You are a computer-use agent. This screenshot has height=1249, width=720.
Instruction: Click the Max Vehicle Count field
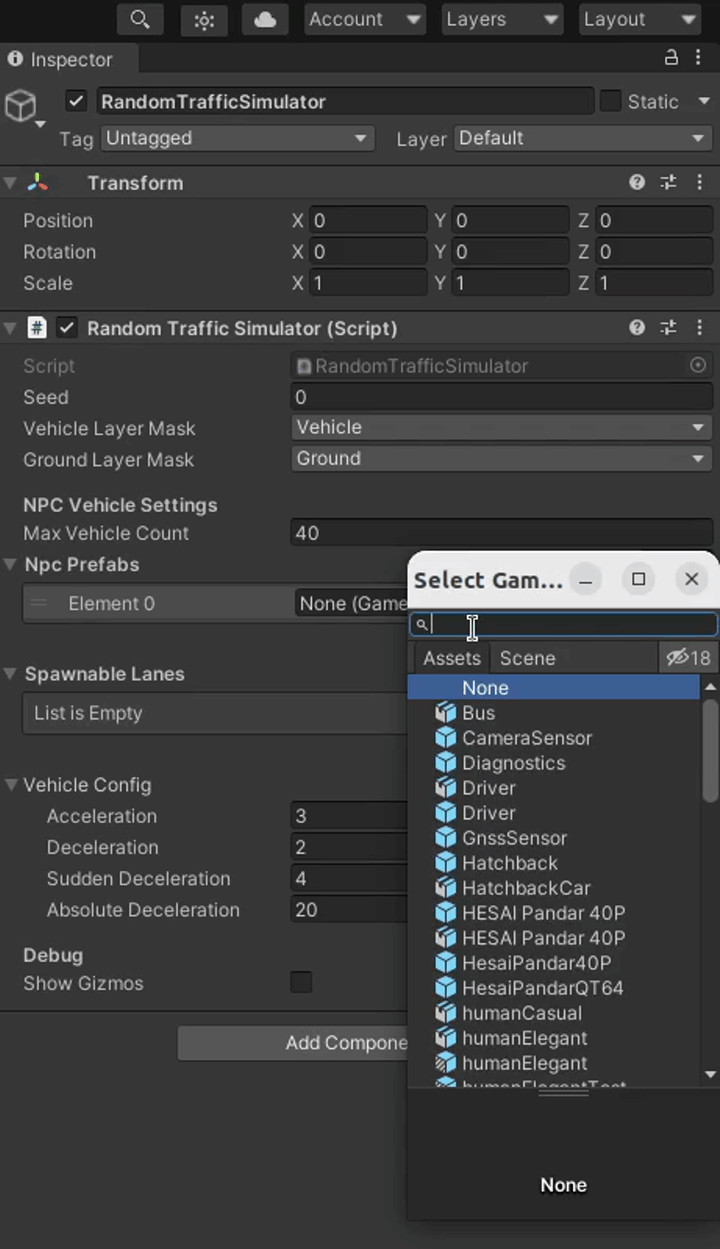502,533
